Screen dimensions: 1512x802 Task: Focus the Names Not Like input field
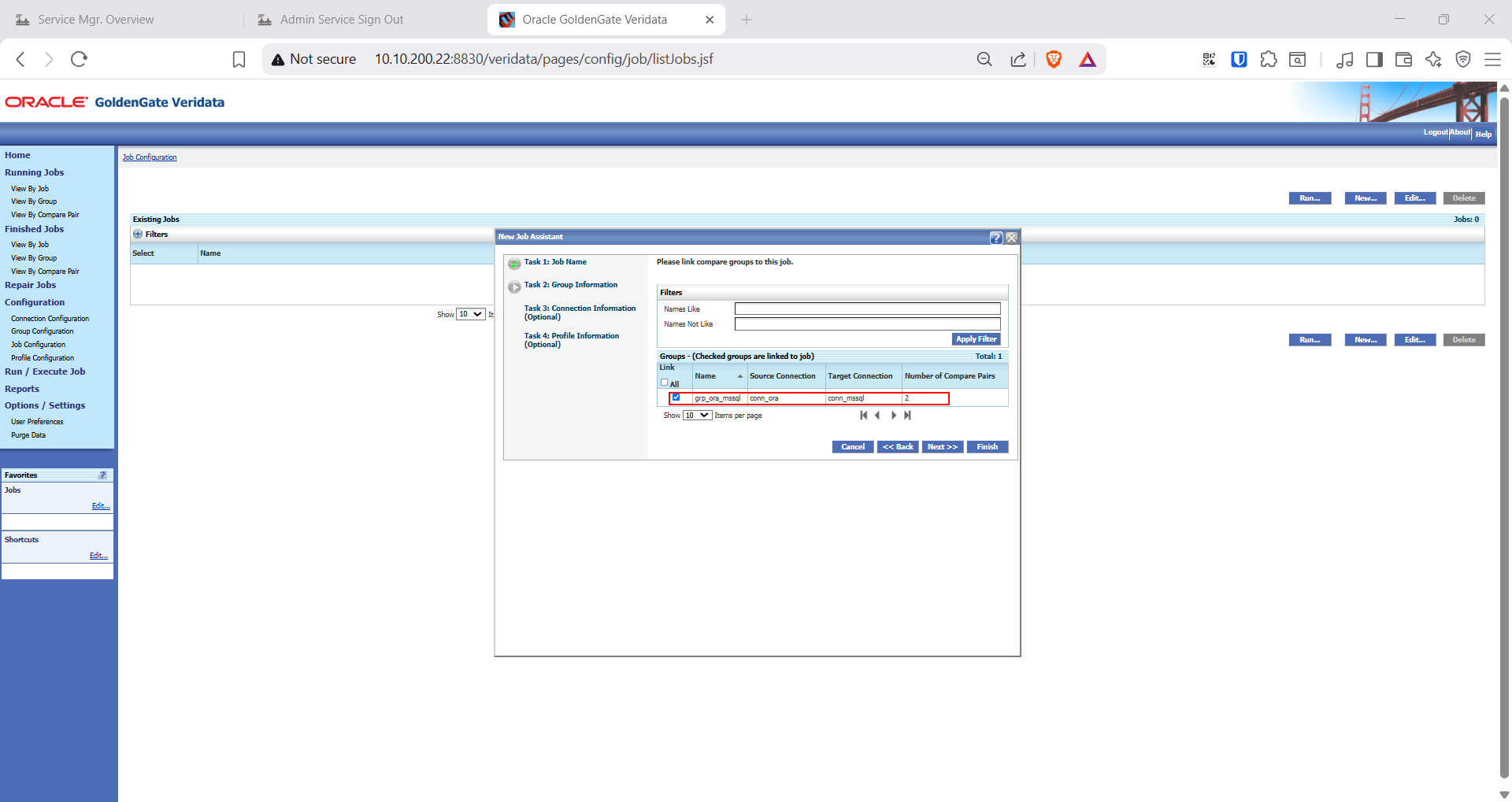(x=868, y=324)
